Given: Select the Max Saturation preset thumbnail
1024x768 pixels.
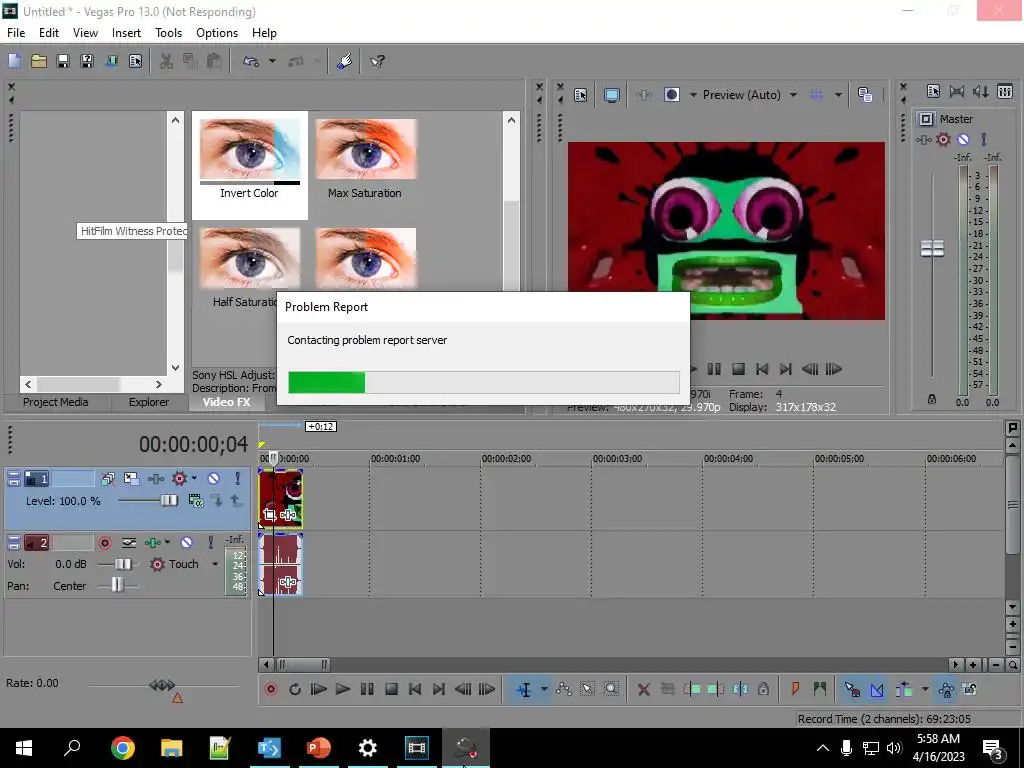Looking at the screenshot, I should (x=366, y=150).
